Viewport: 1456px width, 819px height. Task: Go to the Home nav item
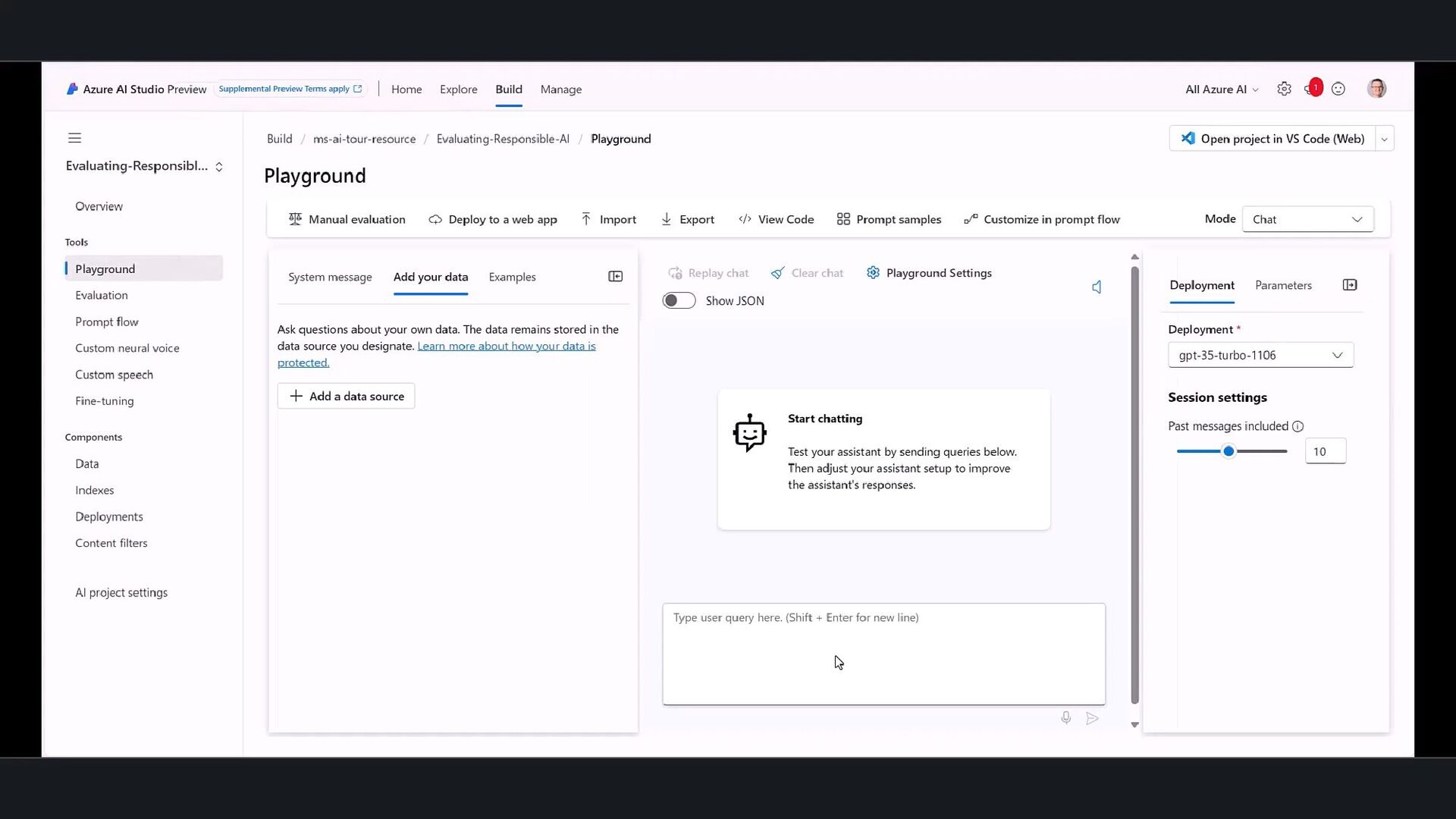pos(406,89)
